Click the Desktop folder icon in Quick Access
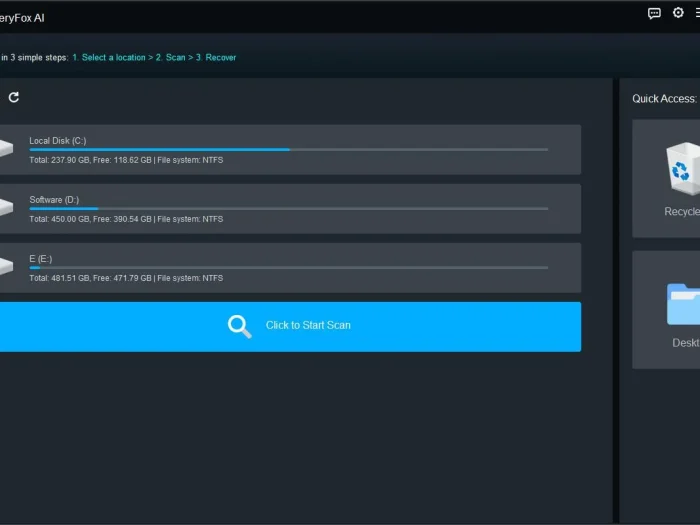This screenshot has width=700, height=525. tap(684, 303)
